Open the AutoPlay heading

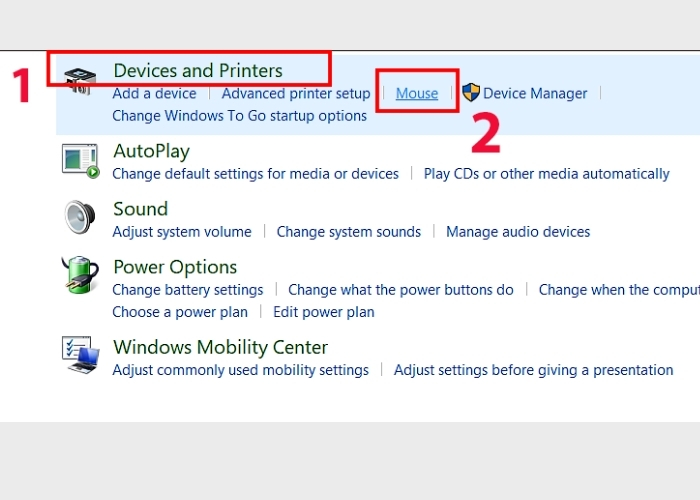click(151, 151)
